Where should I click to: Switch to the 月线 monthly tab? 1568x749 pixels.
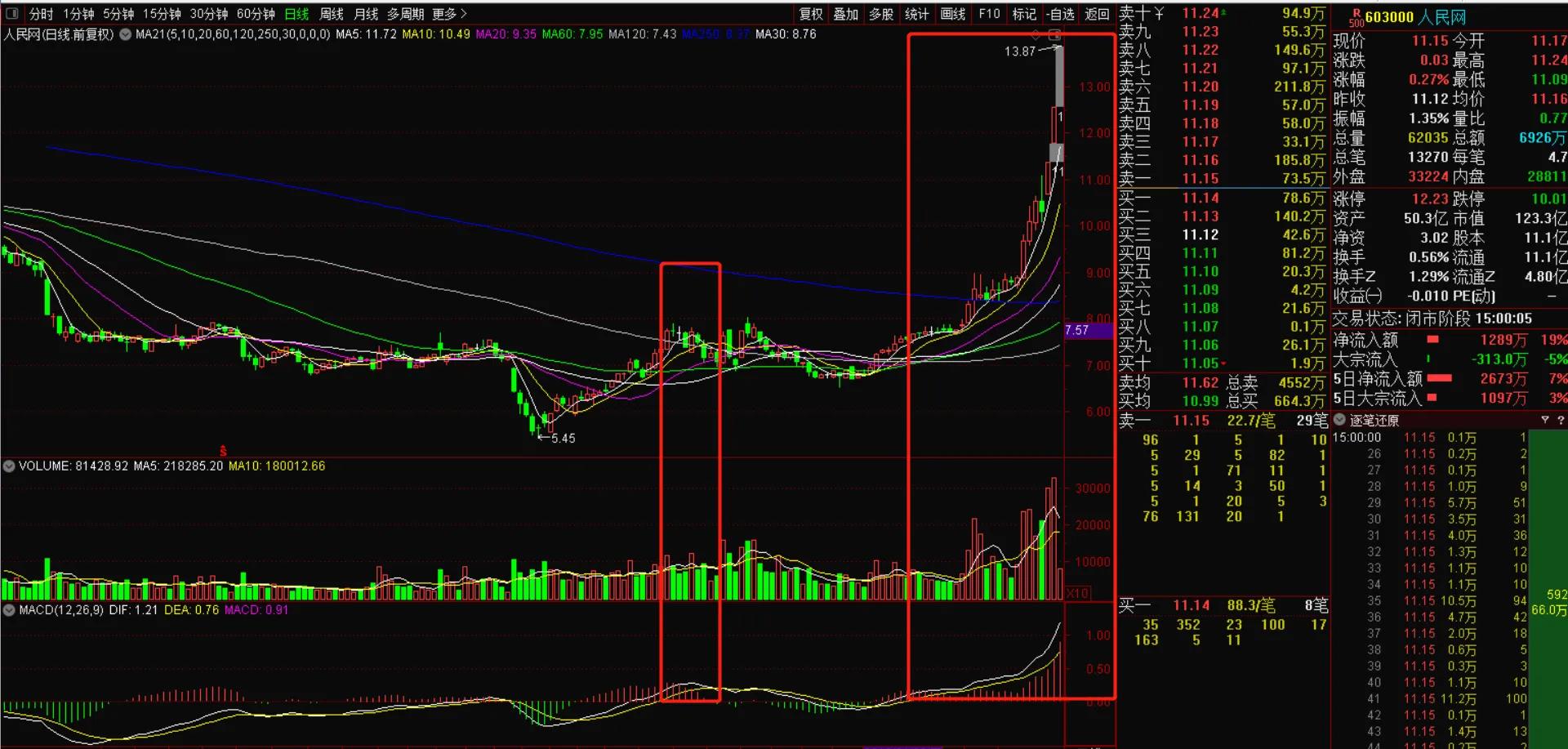(x=366, y=14)
